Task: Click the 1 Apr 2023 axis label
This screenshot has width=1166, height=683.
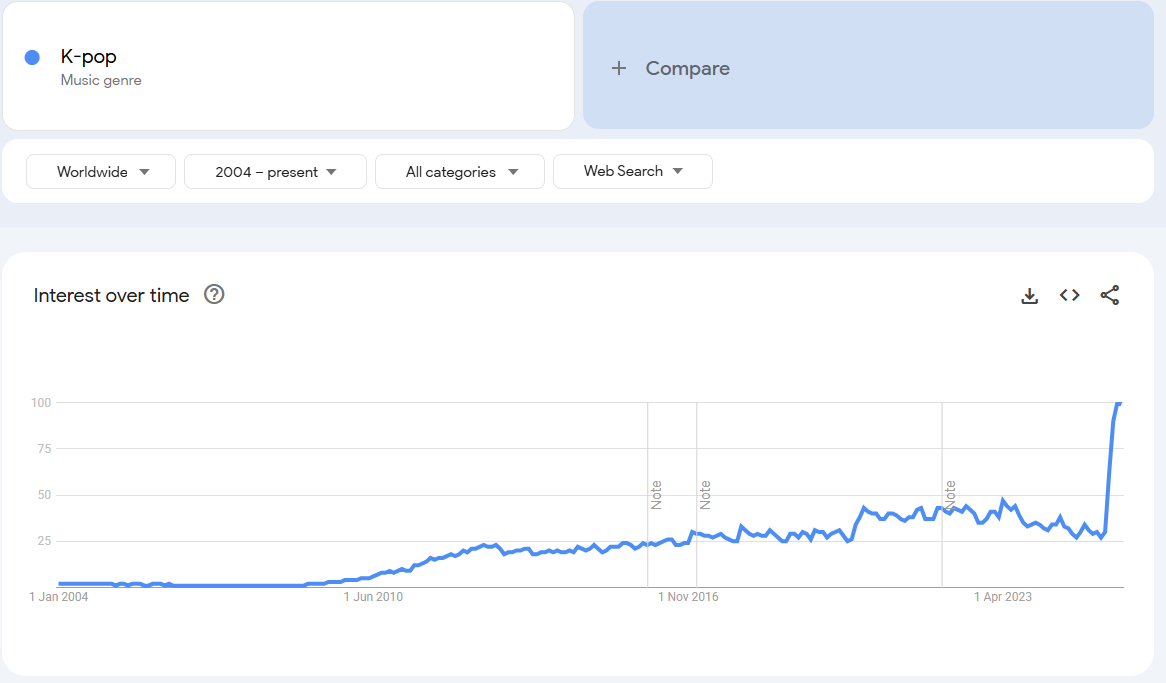Action: (x=1003, y=597)
